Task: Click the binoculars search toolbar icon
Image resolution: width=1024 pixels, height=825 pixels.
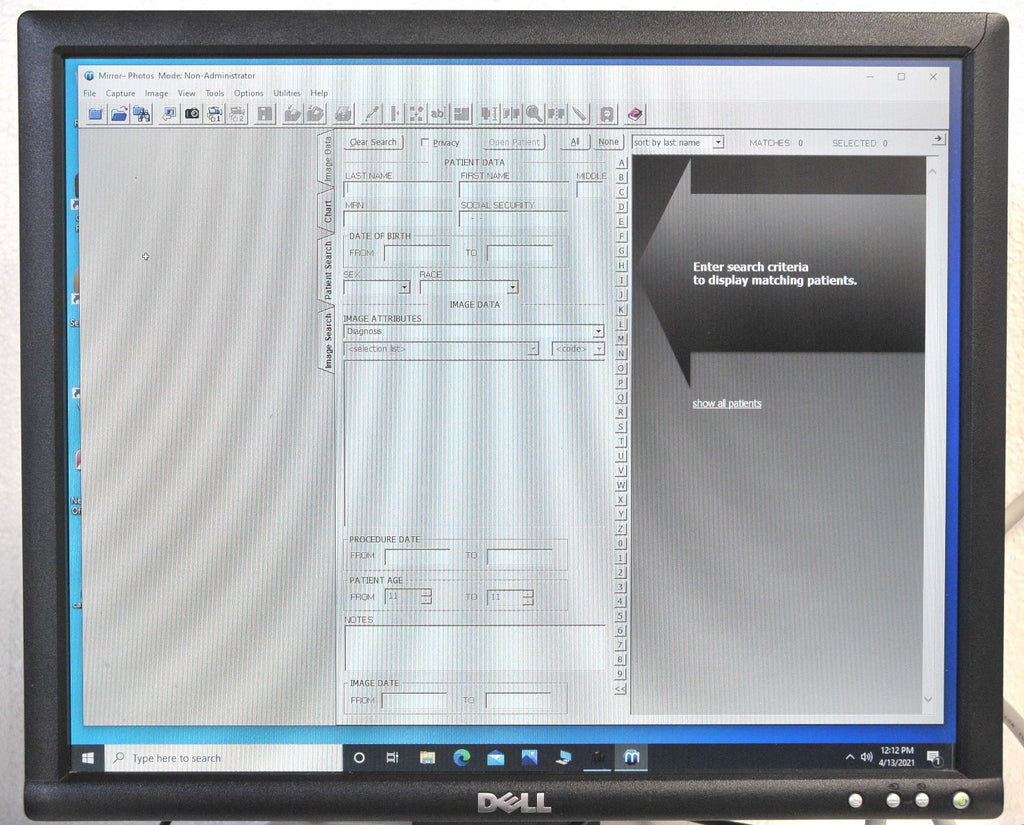Action: tap(142, 114)
